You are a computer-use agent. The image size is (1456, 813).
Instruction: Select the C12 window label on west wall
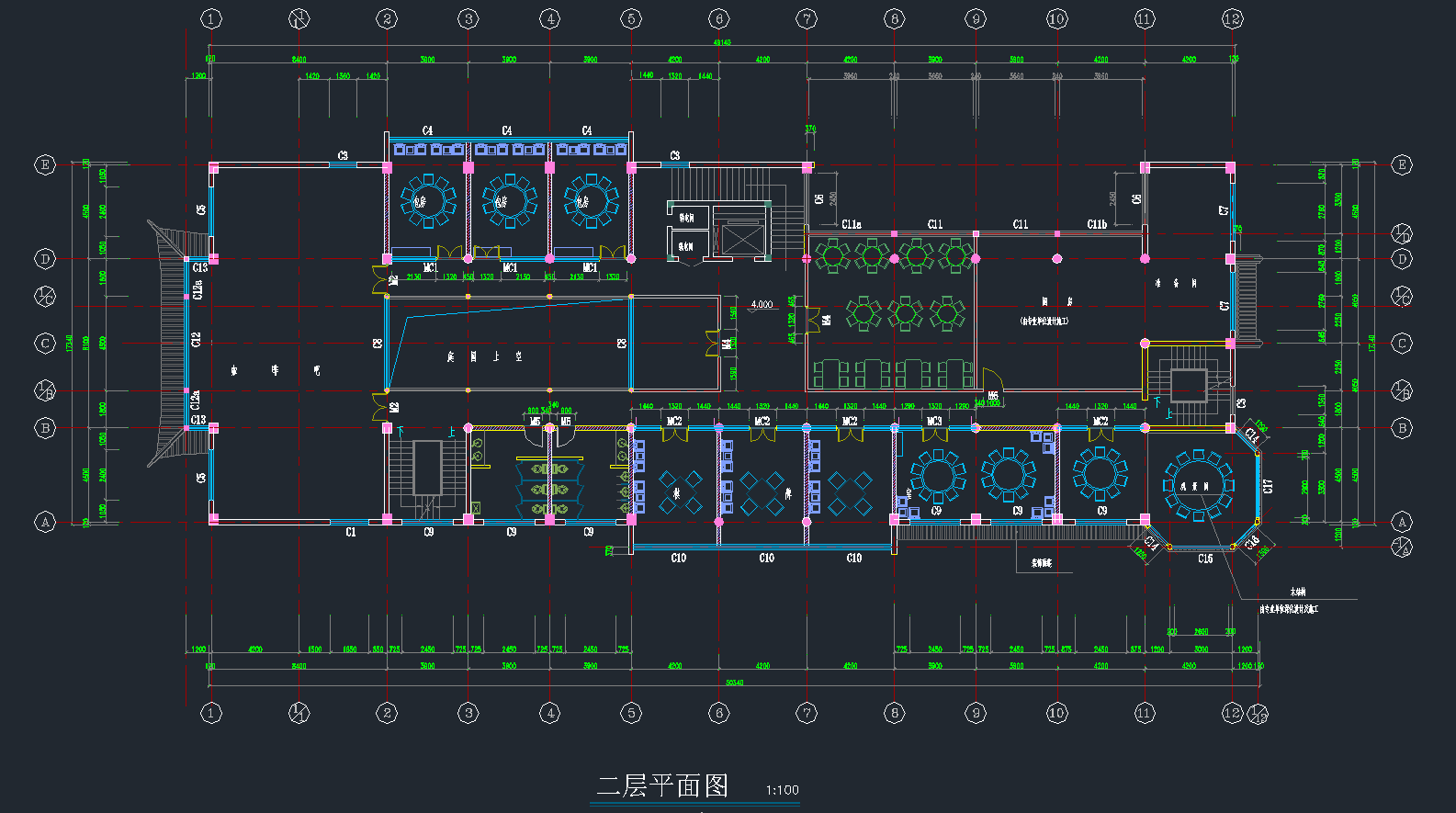tap(196, 340)
